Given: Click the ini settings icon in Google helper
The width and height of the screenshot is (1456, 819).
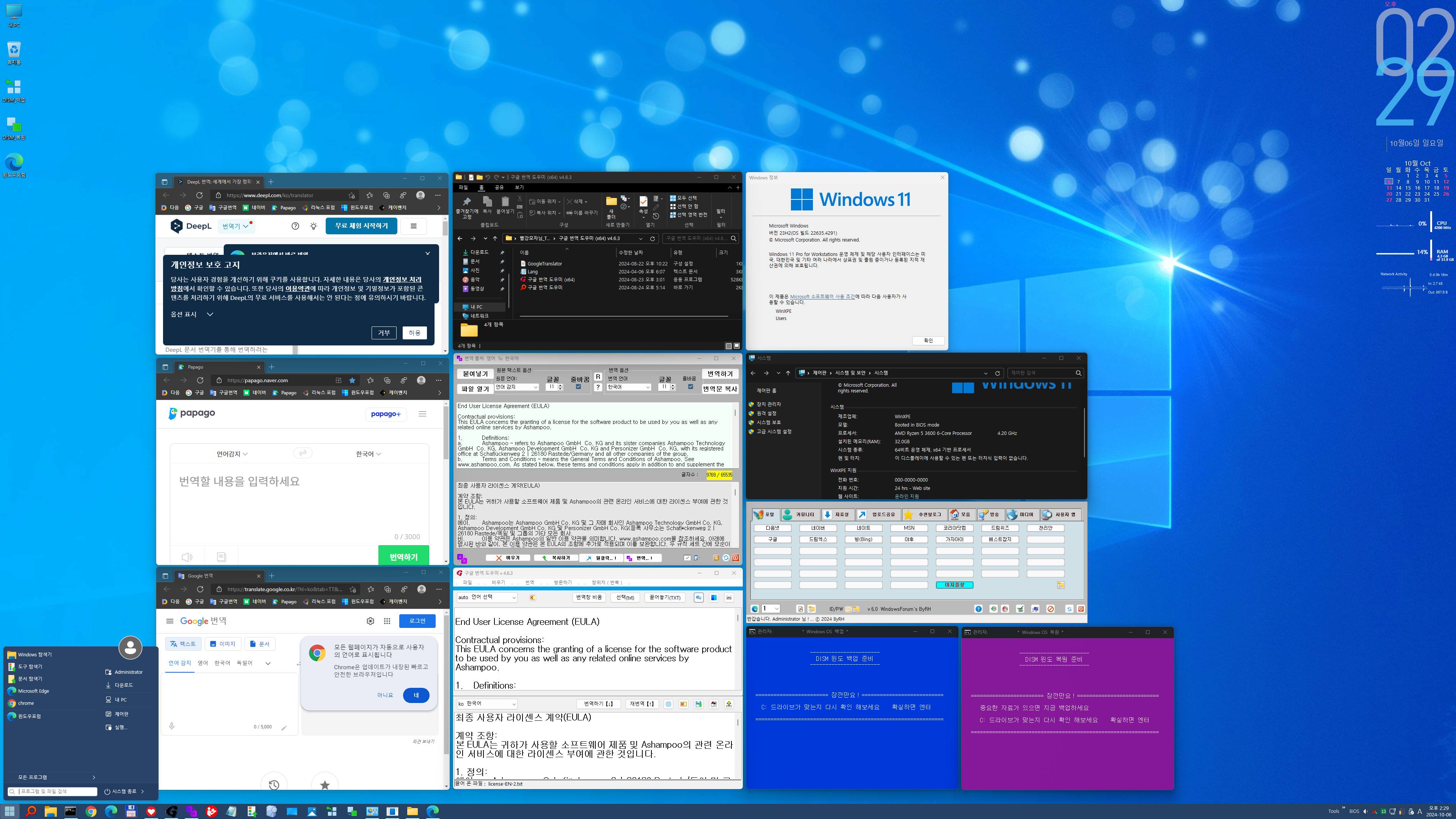Looking at the screenshot, I should 729,598.
